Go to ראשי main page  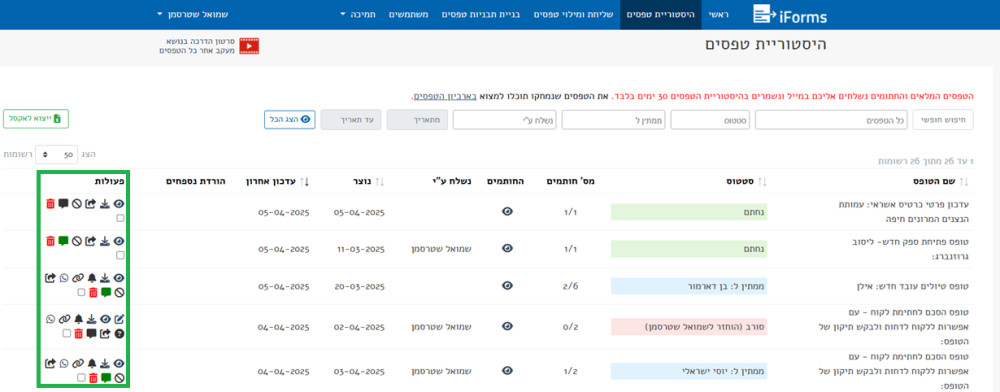point(718,14)
